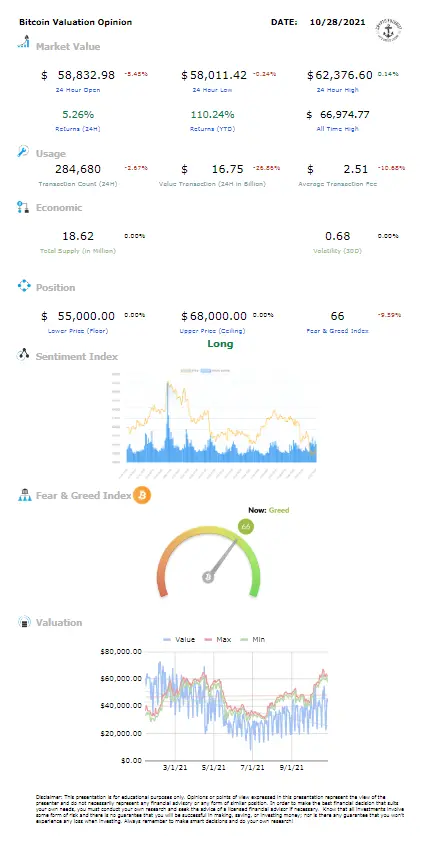This screenshot has height=841, width=440.
Task: Click the green Long position text
Action: 220,344
